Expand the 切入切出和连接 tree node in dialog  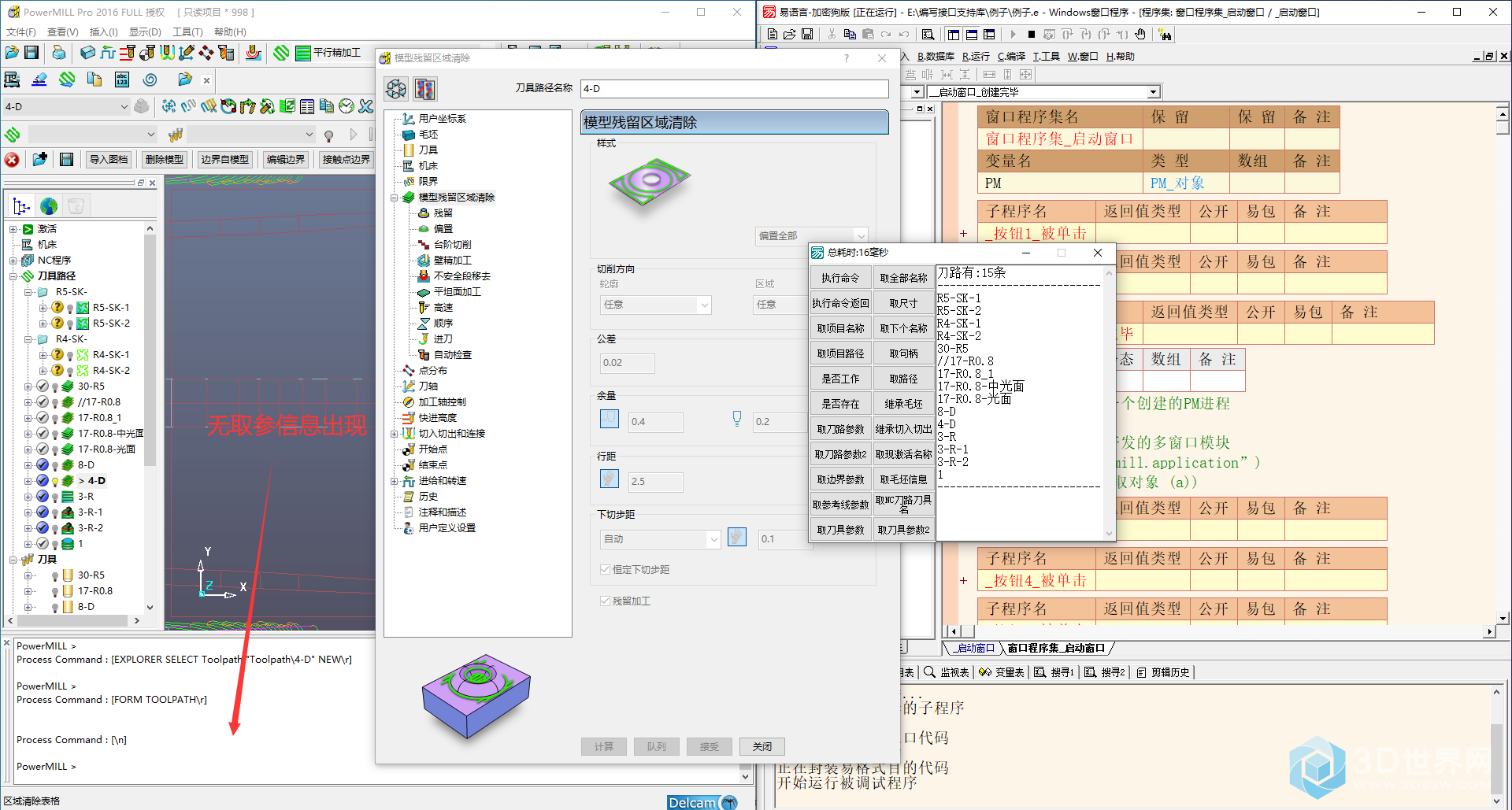(x=394, y=434)
